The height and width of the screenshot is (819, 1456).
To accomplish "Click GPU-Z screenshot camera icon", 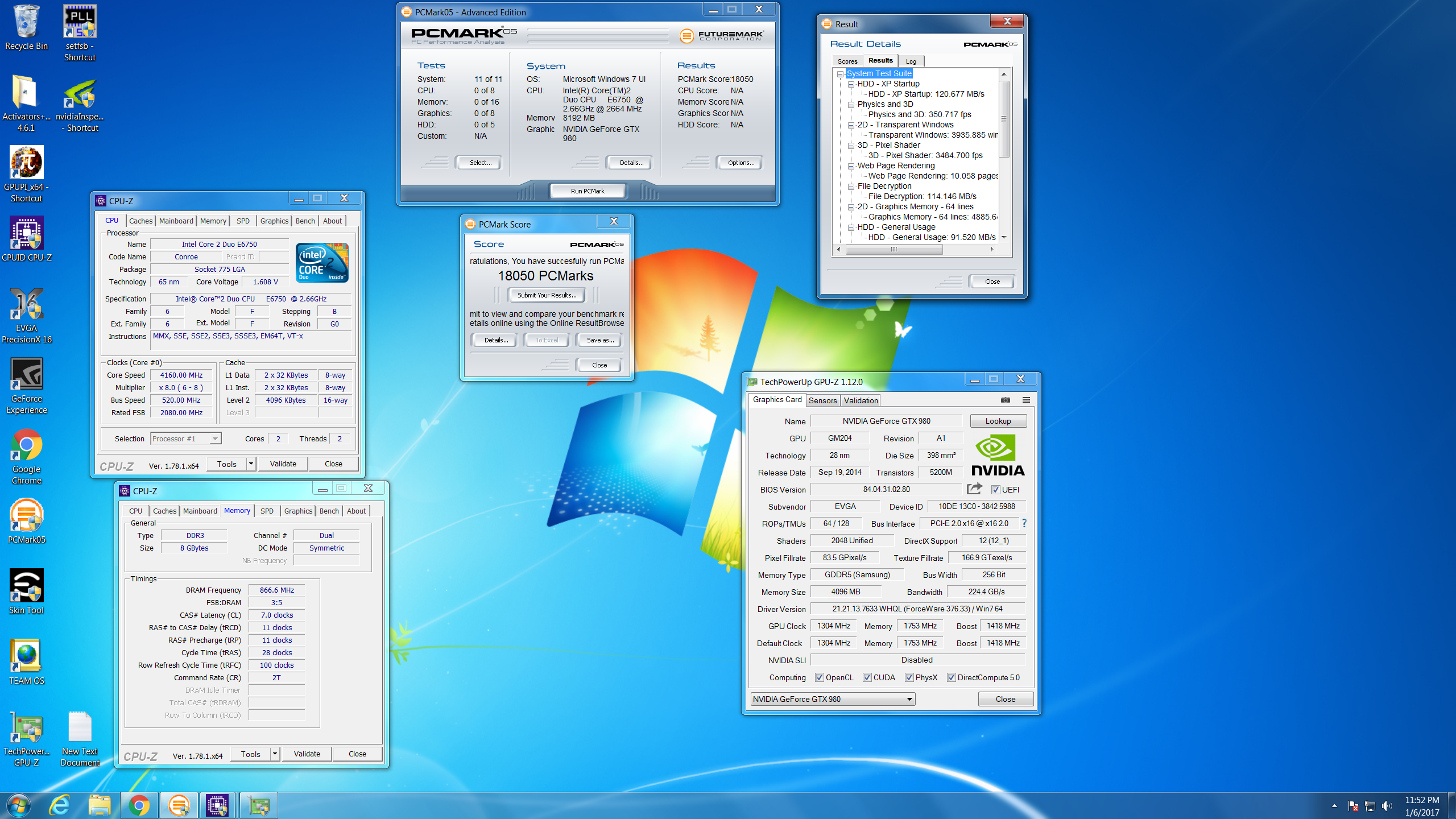I will click(x=1006, y=400).
